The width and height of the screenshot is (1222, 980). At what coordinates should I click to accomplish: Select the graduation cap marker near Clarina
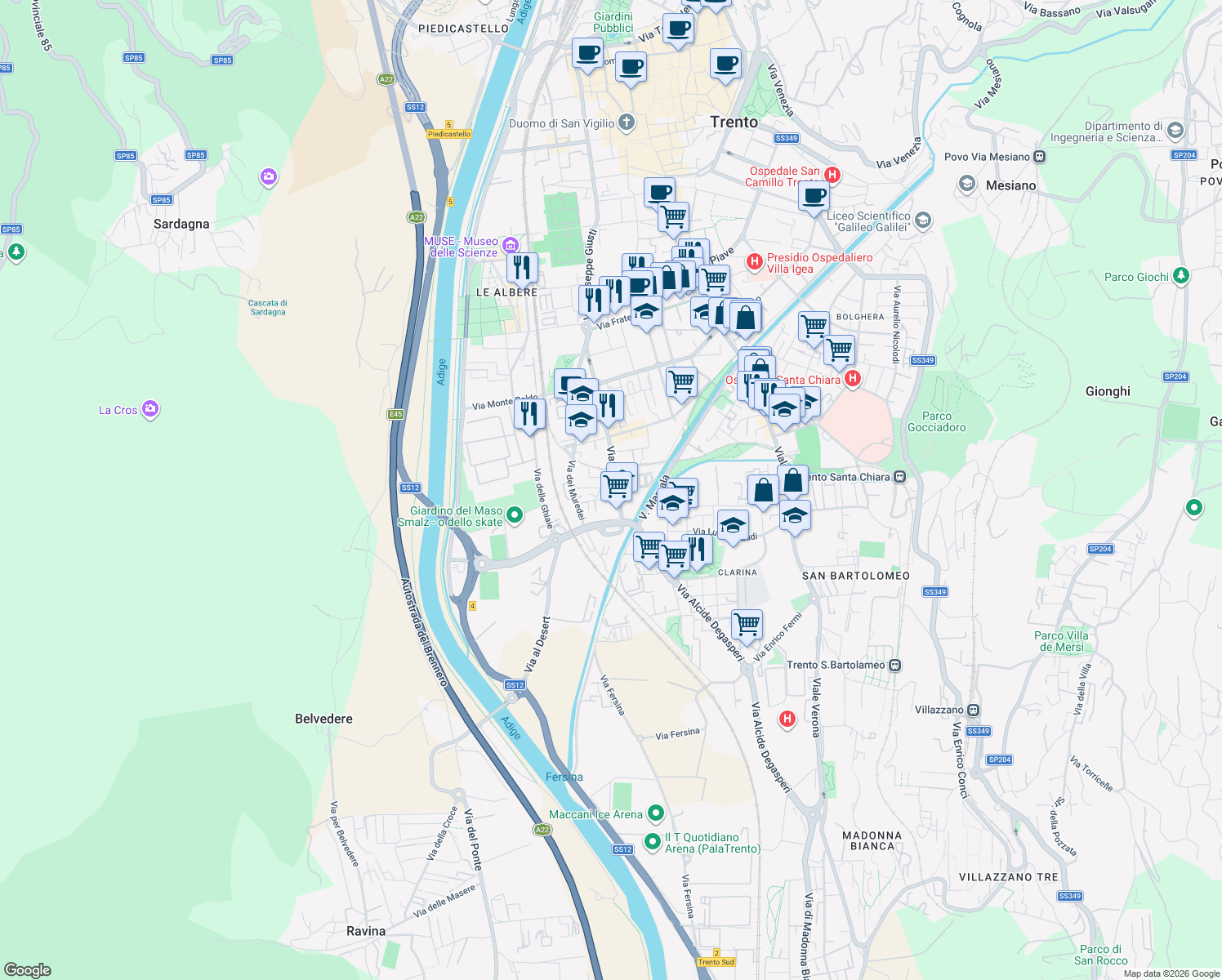click(x=733, y=524)
